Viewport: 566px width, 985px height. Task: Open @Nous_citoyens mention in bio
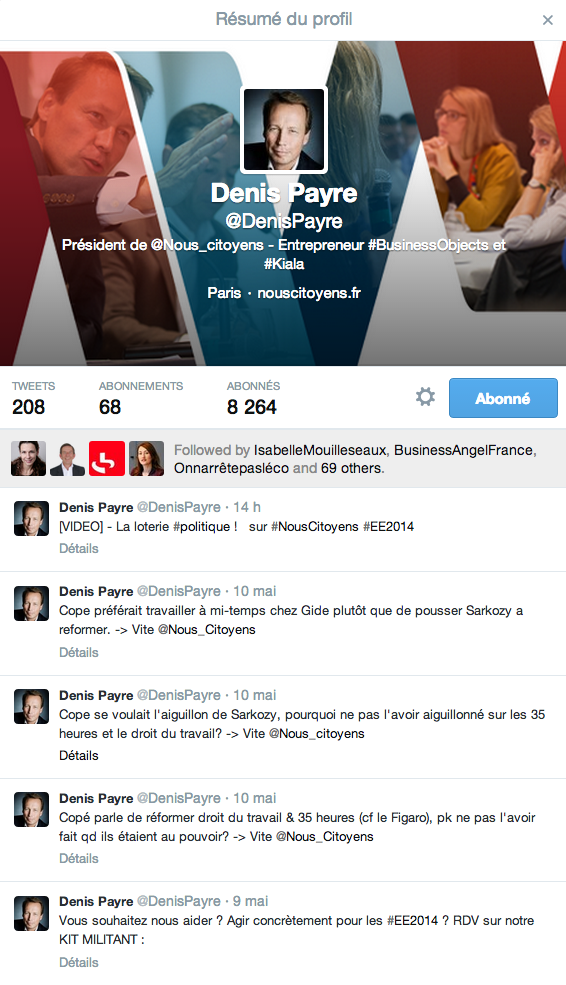click(x=207, y=245)
